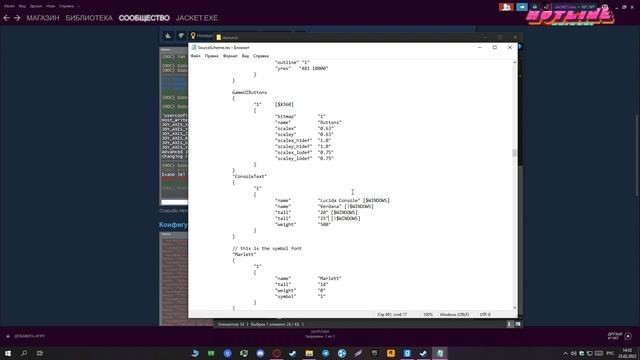Click the thumbs-down rating icon in the Steam guide

(181, 36)
